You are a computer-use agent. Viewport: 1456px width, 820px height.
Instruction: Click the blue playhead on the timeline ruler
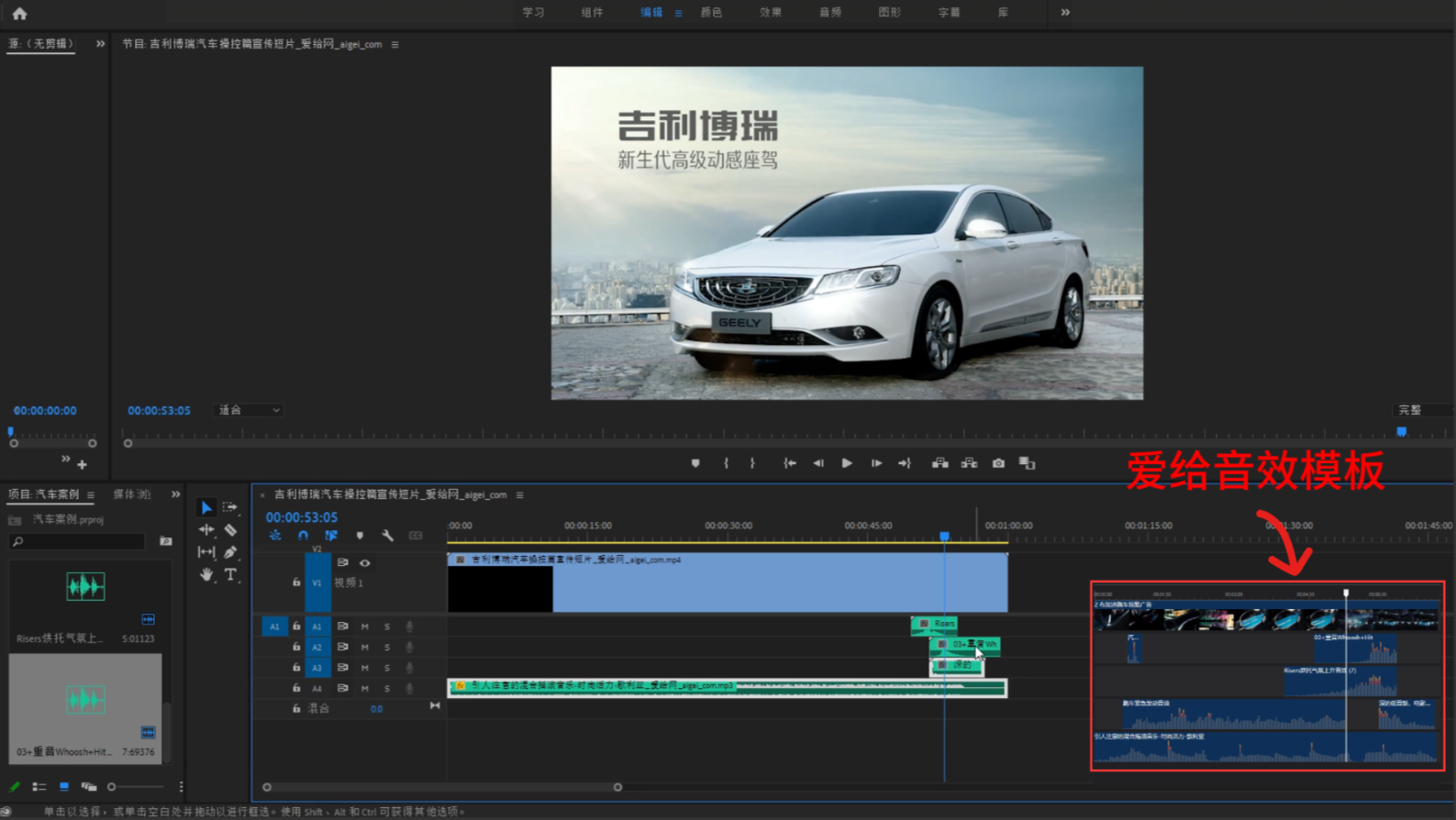point(944,536)
